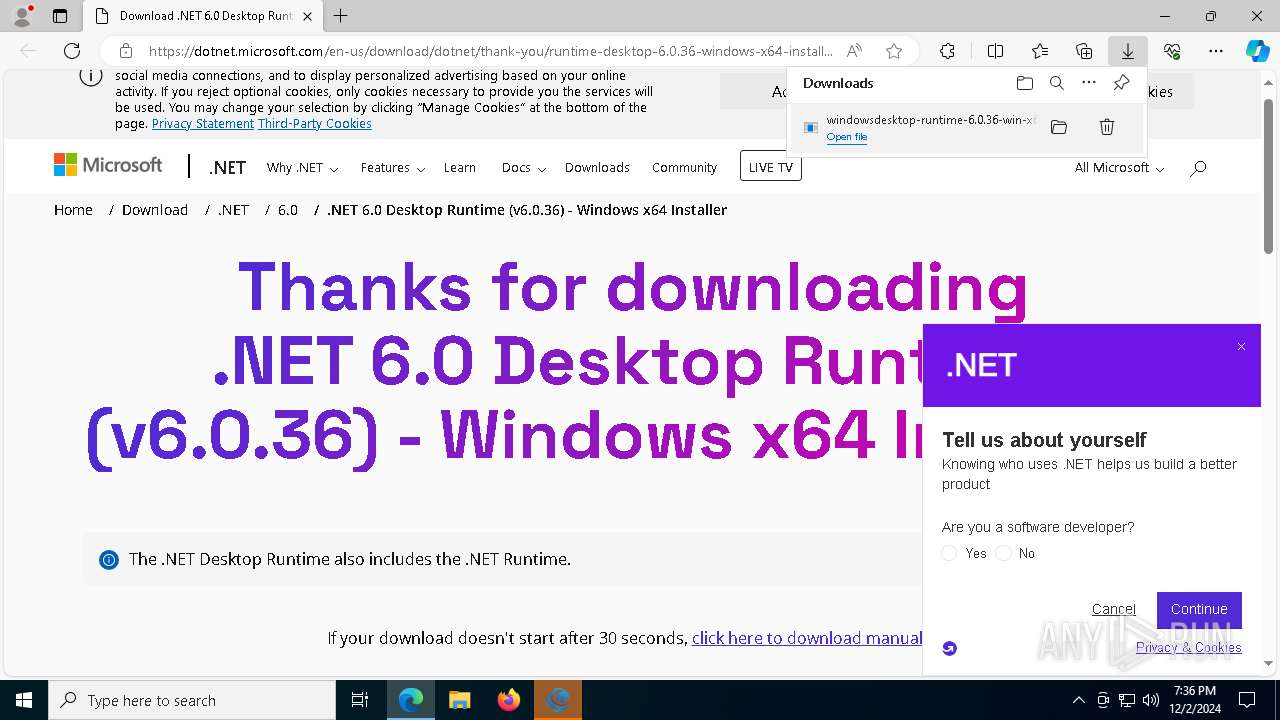Open the notification center icon
This screenshot has width=1280, height=720.
pyautogui.click(x=1247, y=700)
